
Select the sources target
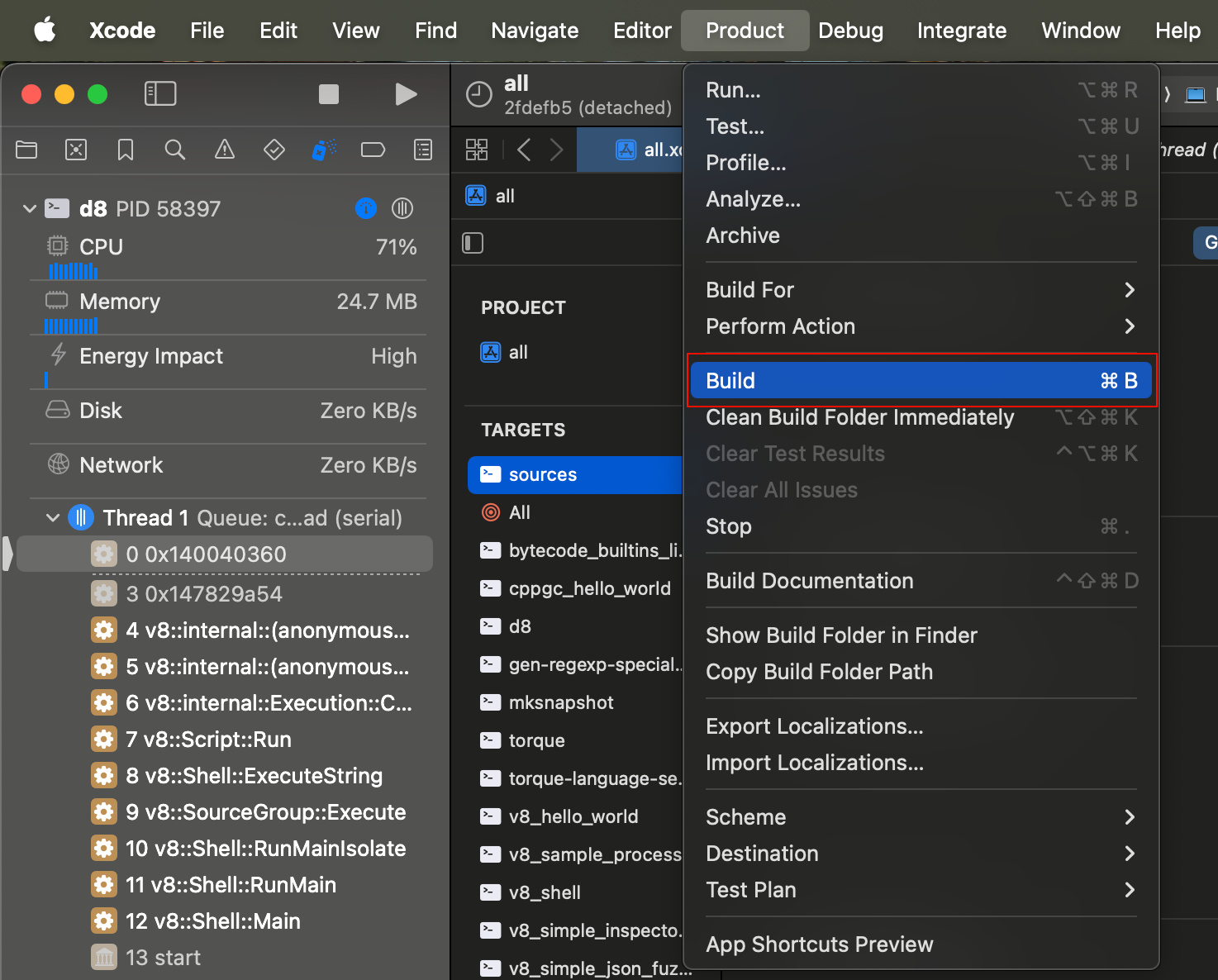click(575, 475)
